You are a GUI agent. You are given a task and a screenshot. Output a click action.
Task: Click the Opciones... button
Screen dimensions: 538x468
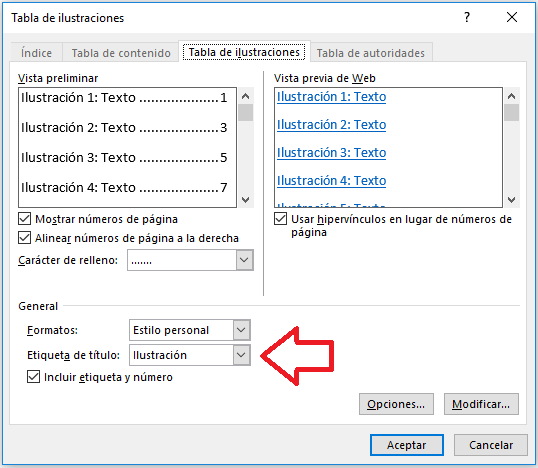pyautogui.click(x=396, y=404)
